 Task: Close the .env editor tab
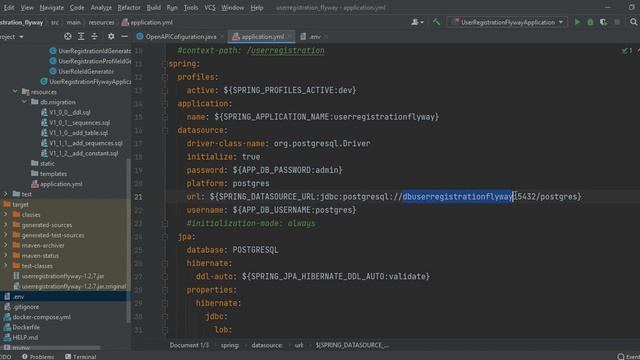point(326,37)
